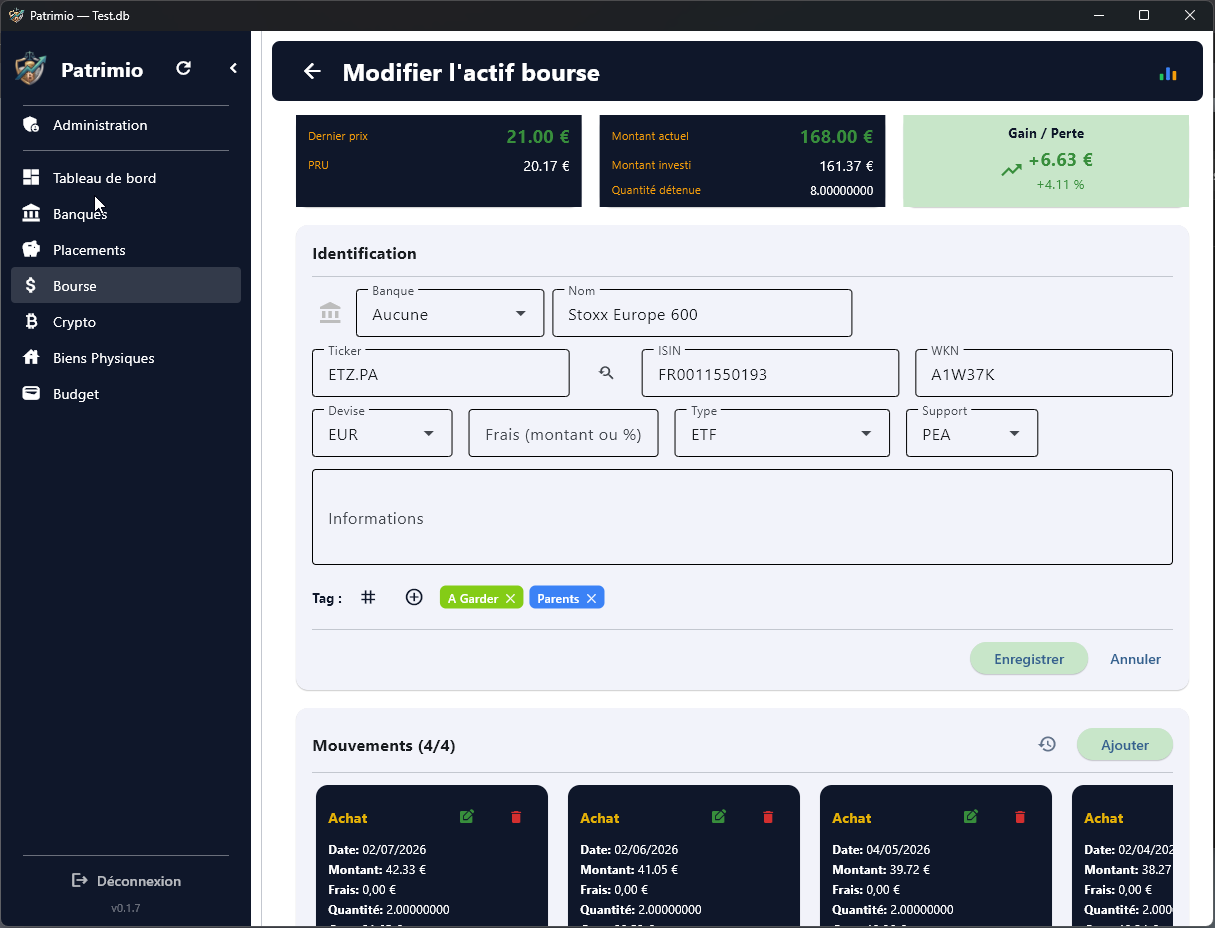The width and height of the screenshot is (1215, 928).
Task: Navigate to the Crypto section
Action: [x=126, y=322]
